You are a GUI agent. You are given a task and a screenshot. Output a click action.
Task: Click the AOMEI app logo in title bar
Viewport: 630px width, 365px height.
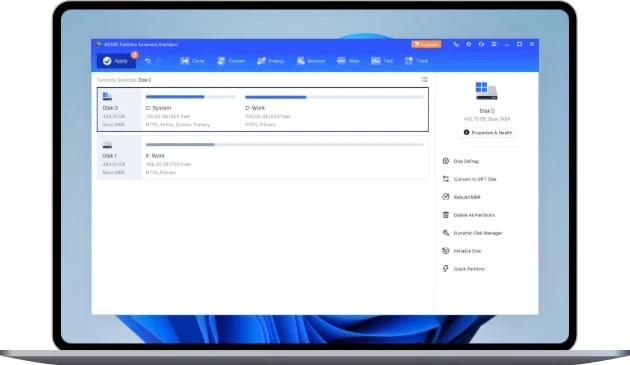[98, 44]
